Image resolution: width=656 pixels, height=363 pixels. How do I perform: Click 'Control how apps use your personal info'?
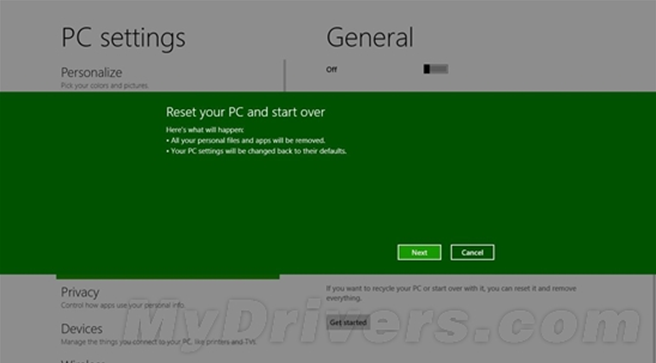coord(123,305)
